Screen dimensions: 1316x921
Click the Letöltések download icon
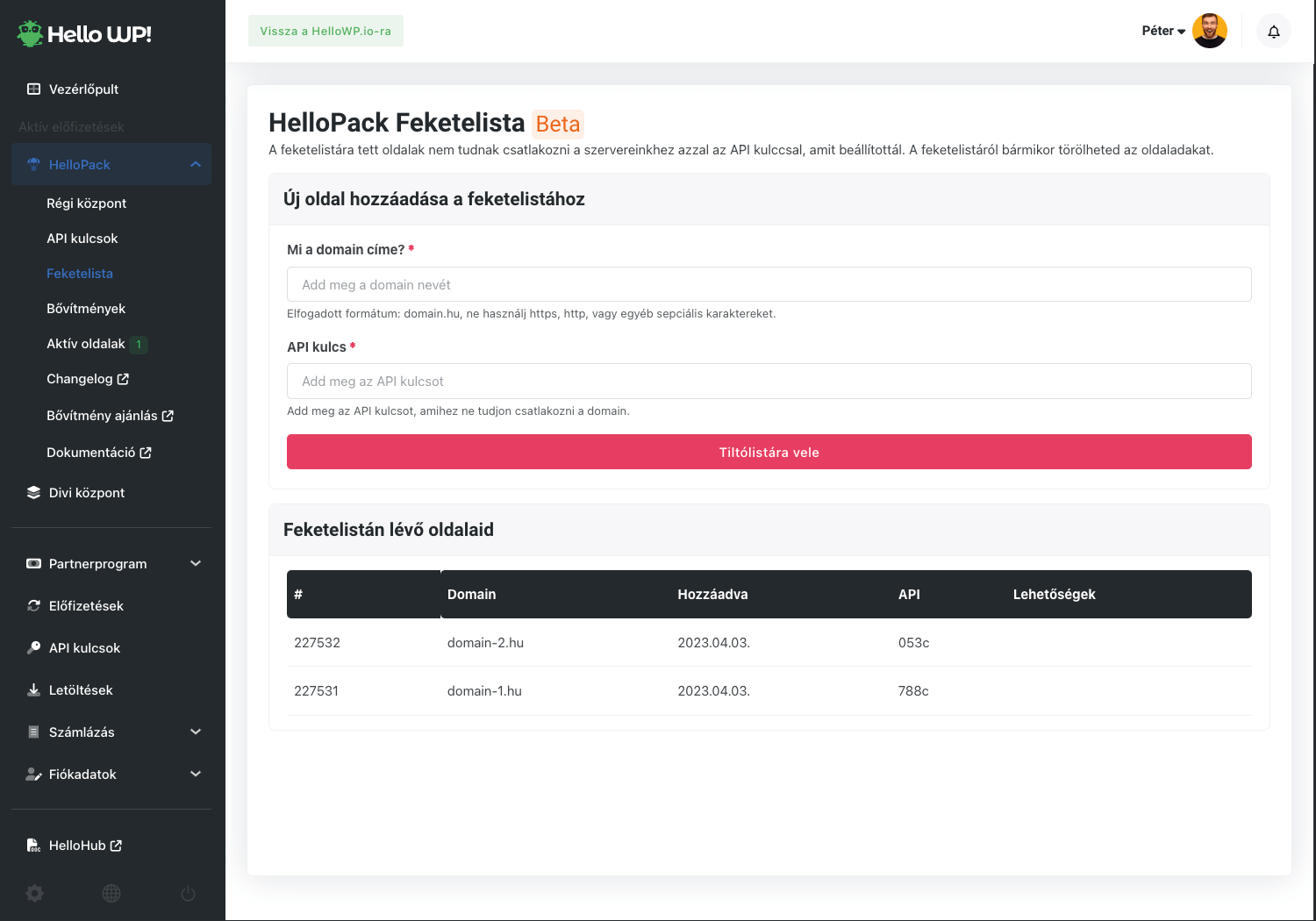click(34, 689)
